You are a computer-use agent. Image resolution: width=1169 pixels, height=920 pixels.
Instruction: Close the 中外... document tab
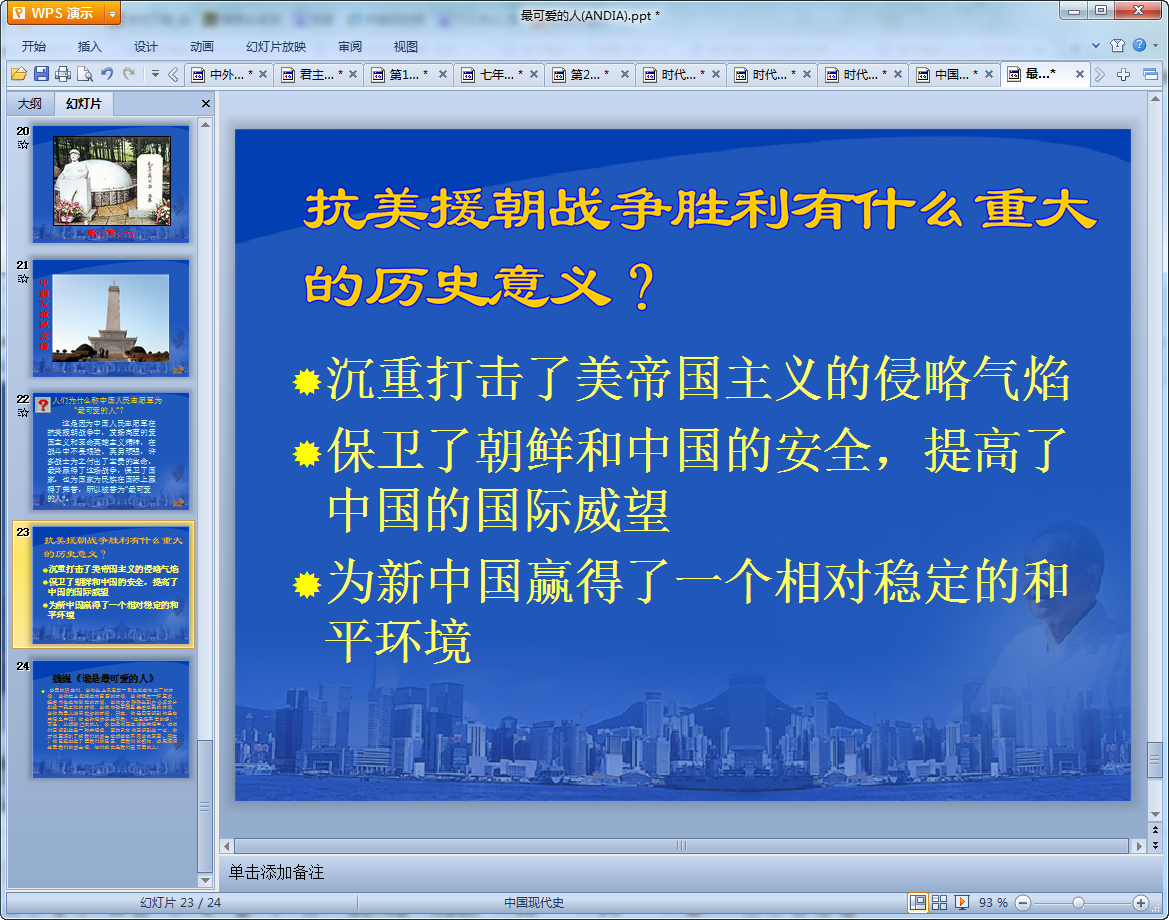(262, 75)
